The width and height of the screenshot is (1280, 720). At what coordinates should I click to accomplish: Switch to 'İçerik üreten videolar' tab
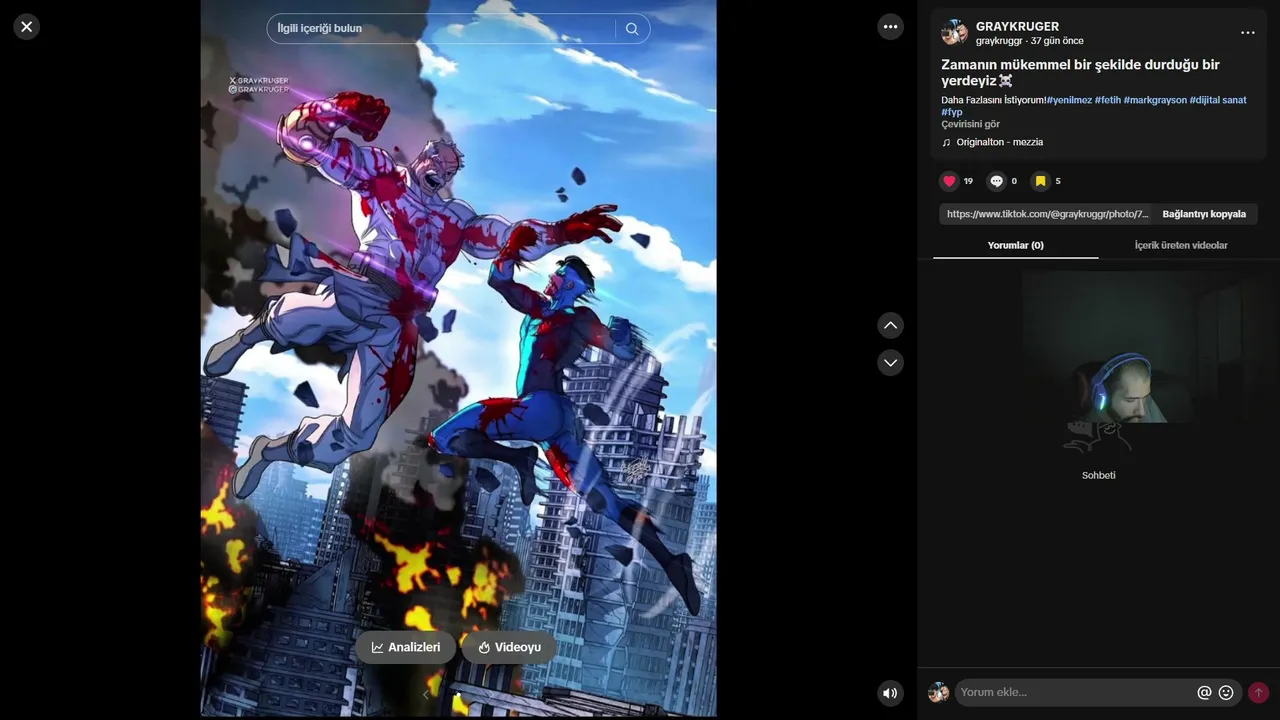[x=1181, y=245]
